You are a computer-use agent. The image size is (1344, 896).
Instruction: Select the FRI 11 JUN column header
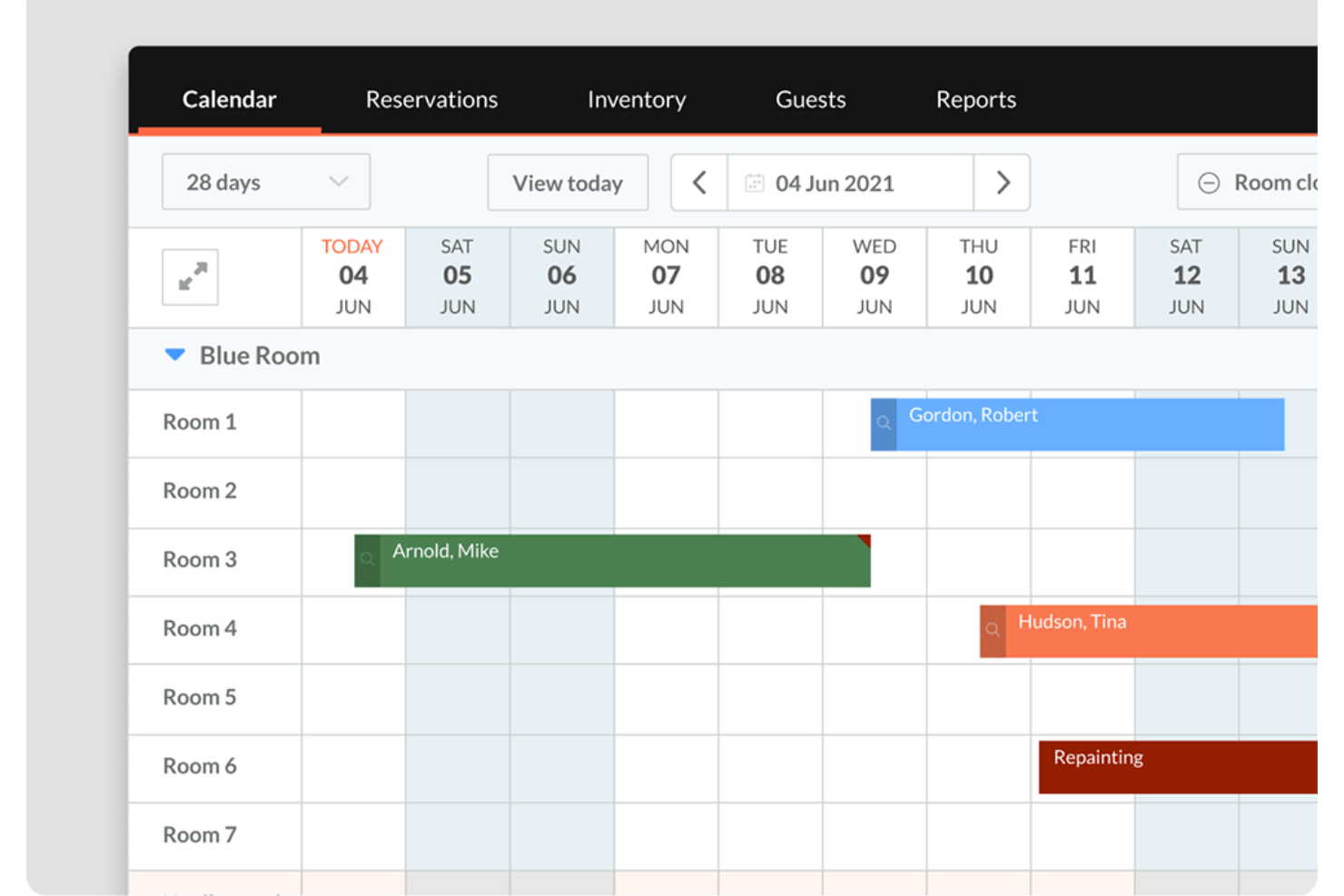(1082, 277)
